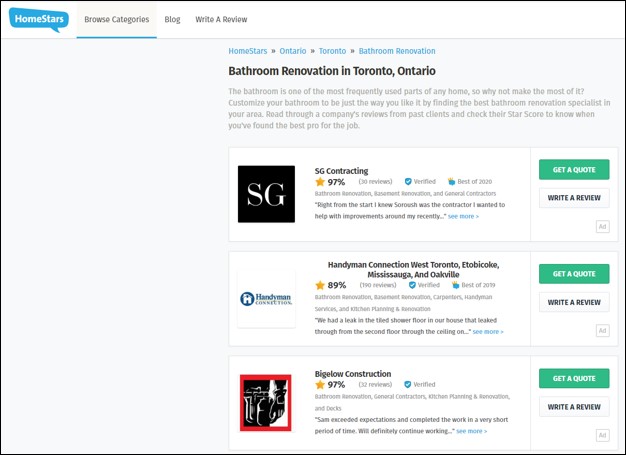This screenshot has width=626, height=455.
Task: Open the Handyman Connection logo thumbnail
Action: pyautogui.click(x=266, y=299)
